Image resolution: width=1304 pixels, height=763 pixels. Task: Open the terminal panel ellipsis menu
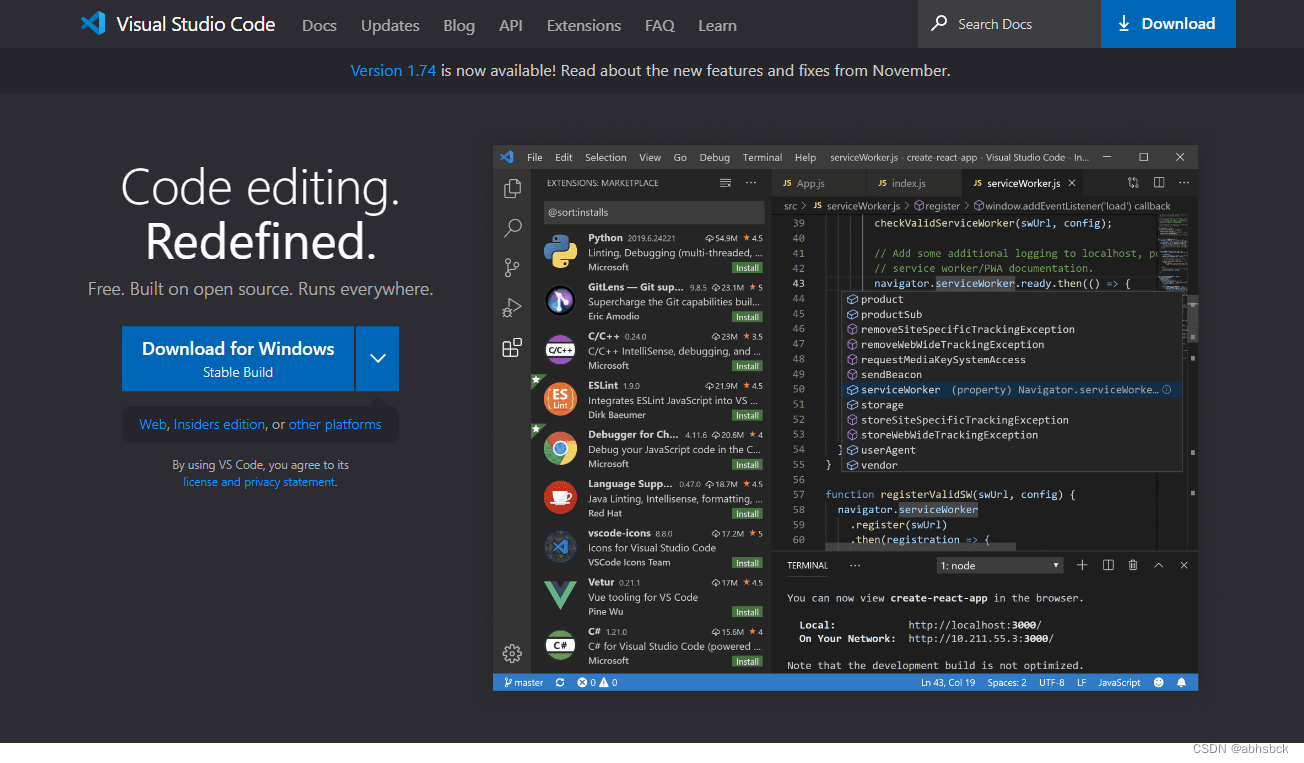tap(855, 565)
